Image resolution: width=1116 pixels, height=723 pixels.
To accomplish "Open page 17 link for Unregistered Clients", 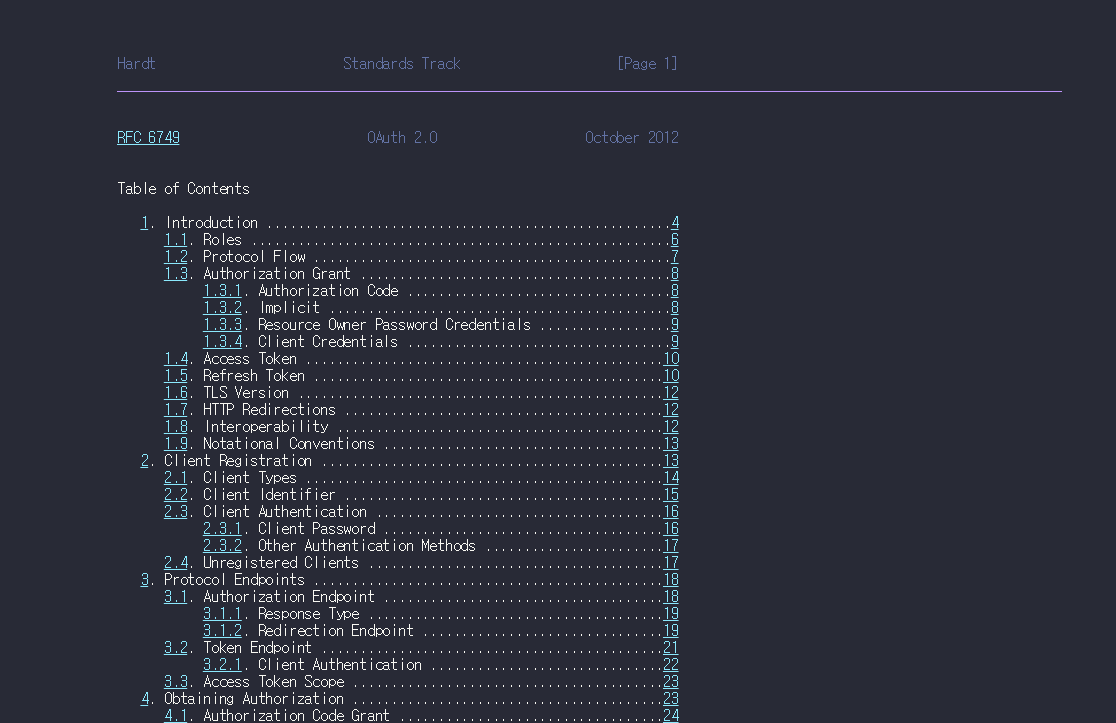I will (671, 564).
